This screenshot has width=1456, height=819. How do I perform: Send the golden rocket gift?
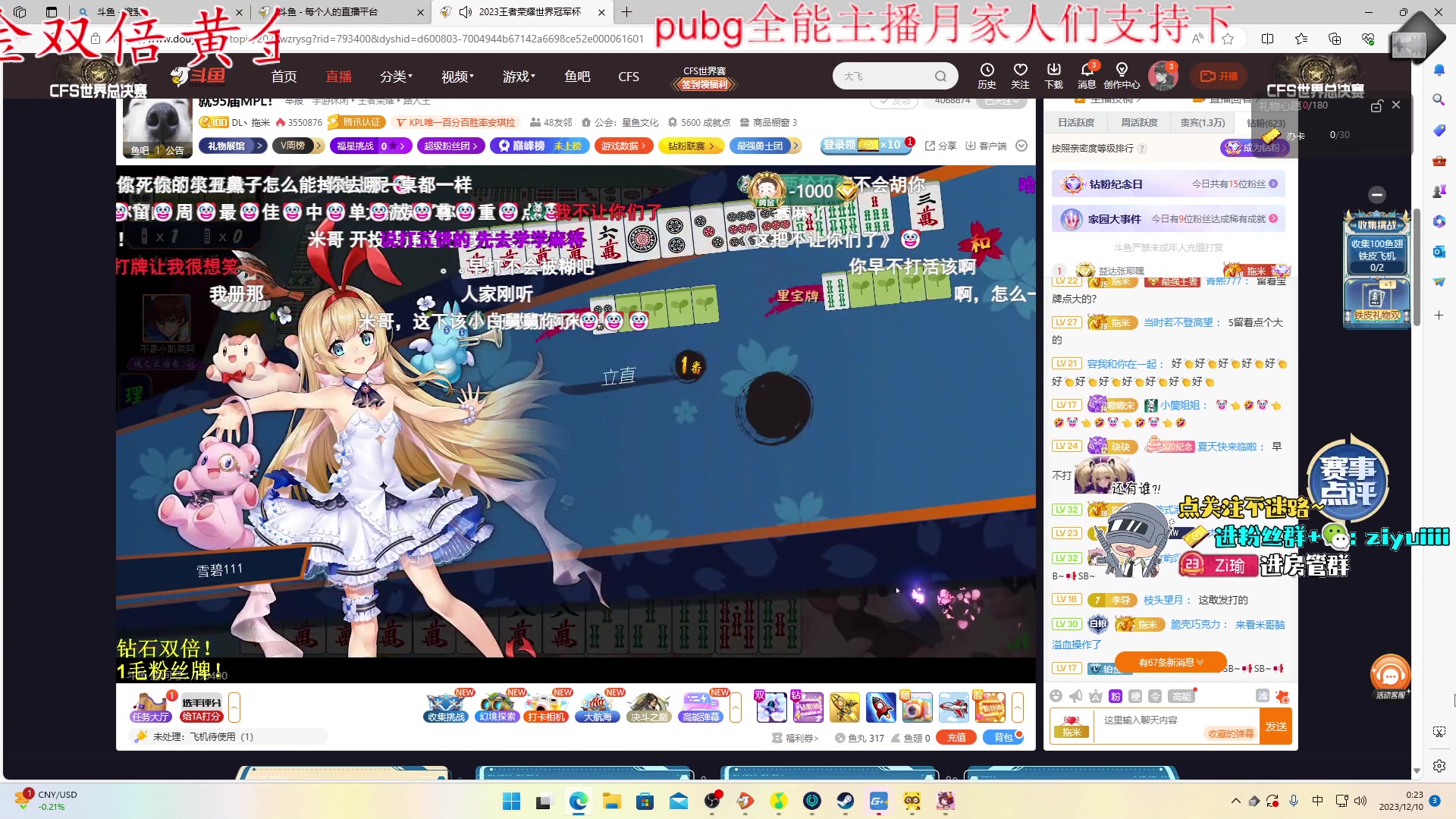pos(844,708)
